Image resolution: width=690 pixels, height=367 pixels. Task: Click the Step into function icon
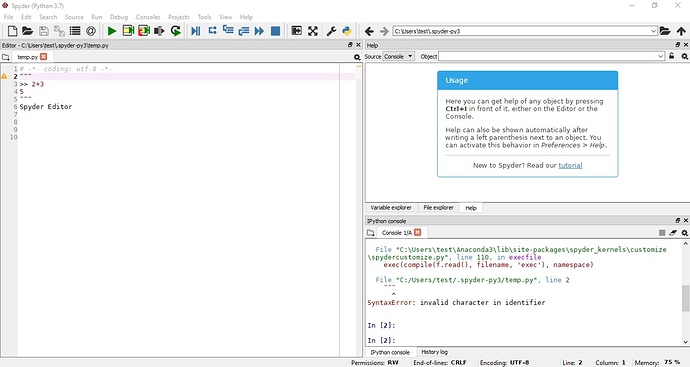click(228, 31)
